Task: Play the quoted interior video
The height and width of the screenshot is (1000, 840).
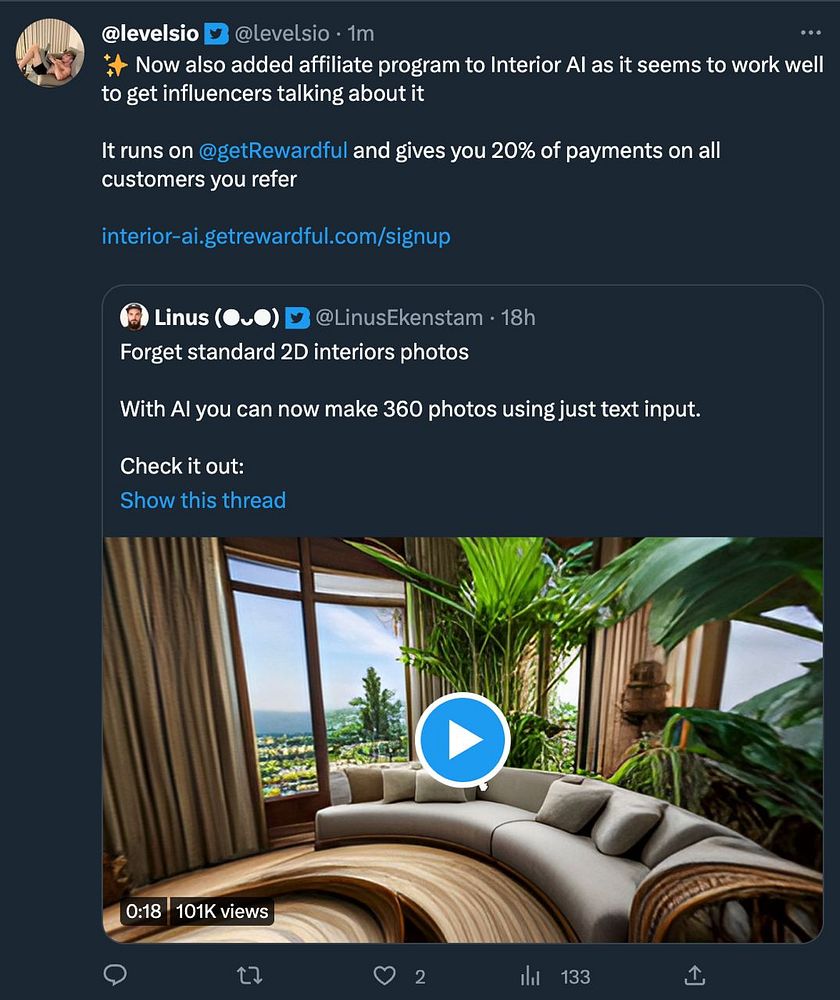Action: coord(462,739)
